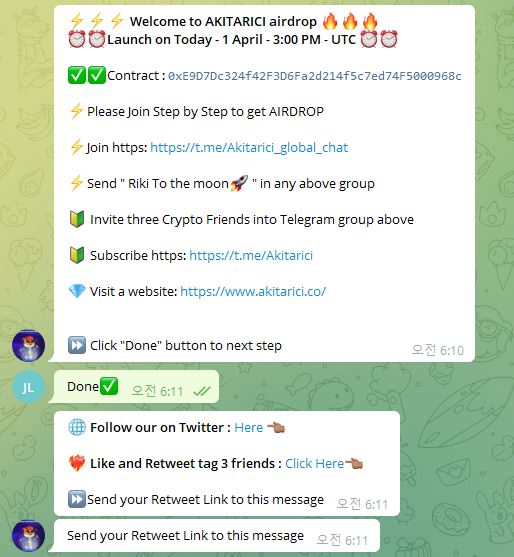
Task: Click the rocket emoji after 'Riki To the moon'
Action: pos(239,183)
